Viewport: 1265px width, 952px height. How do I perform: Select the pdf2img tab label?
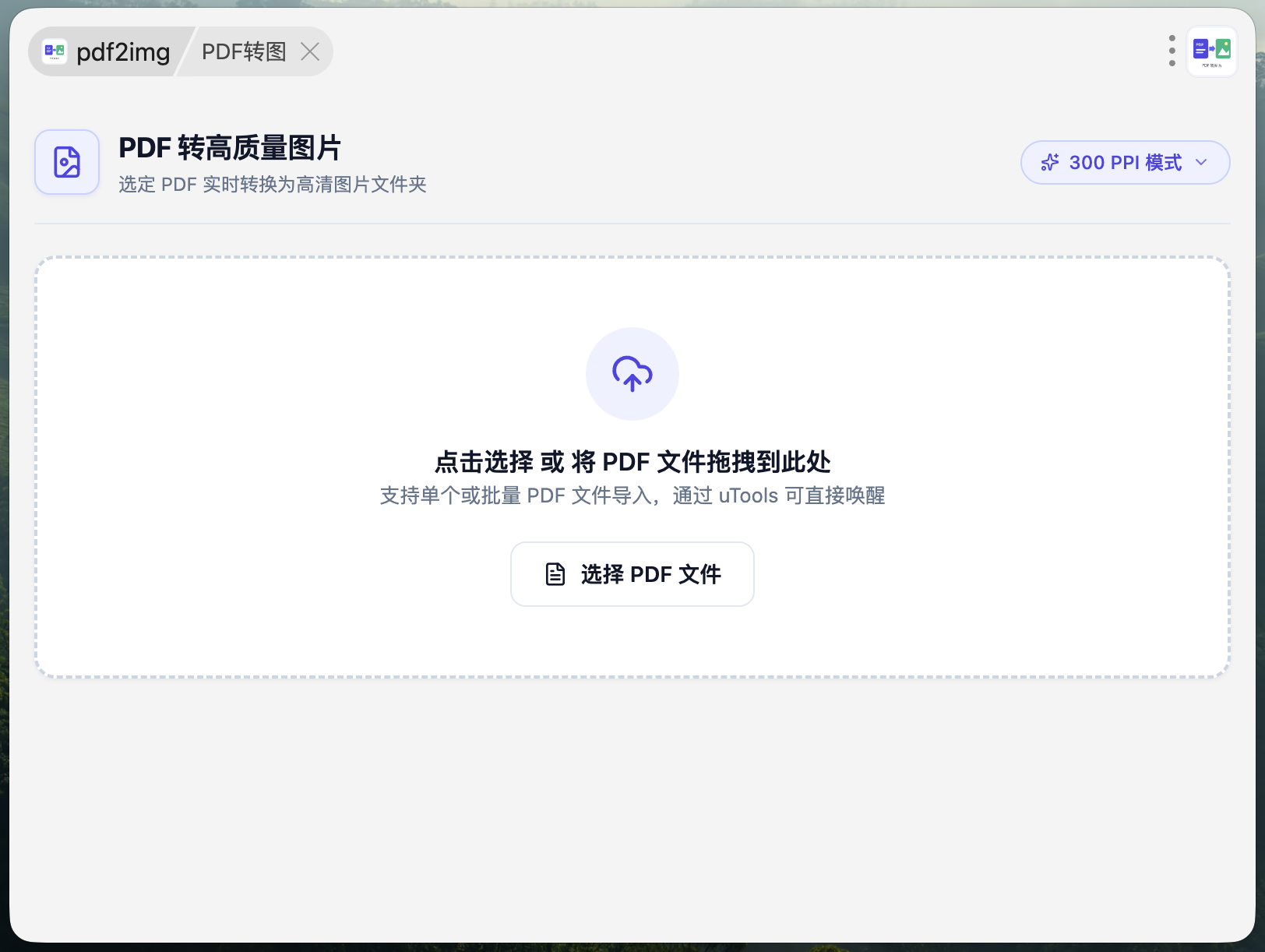(x=123, y=52)
